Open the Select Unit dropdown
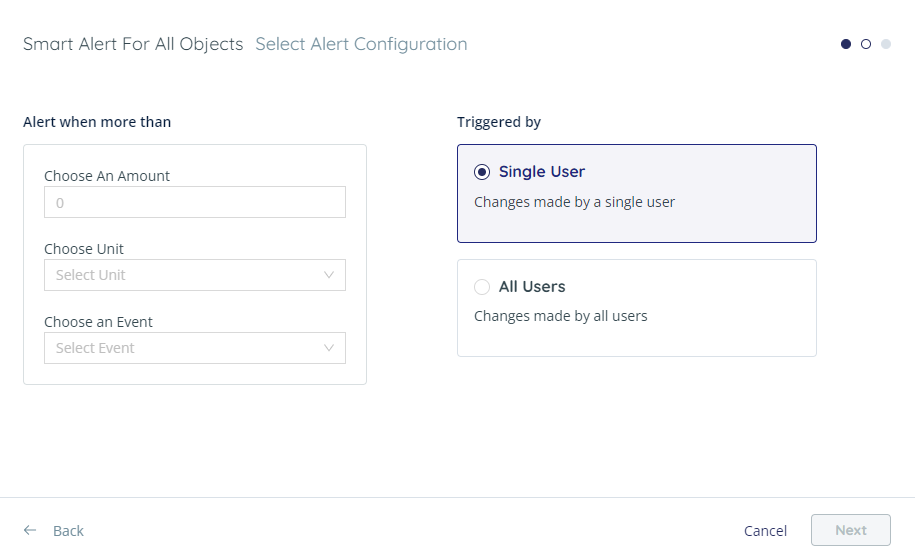 pyautogui.click(x=195, y=275)
